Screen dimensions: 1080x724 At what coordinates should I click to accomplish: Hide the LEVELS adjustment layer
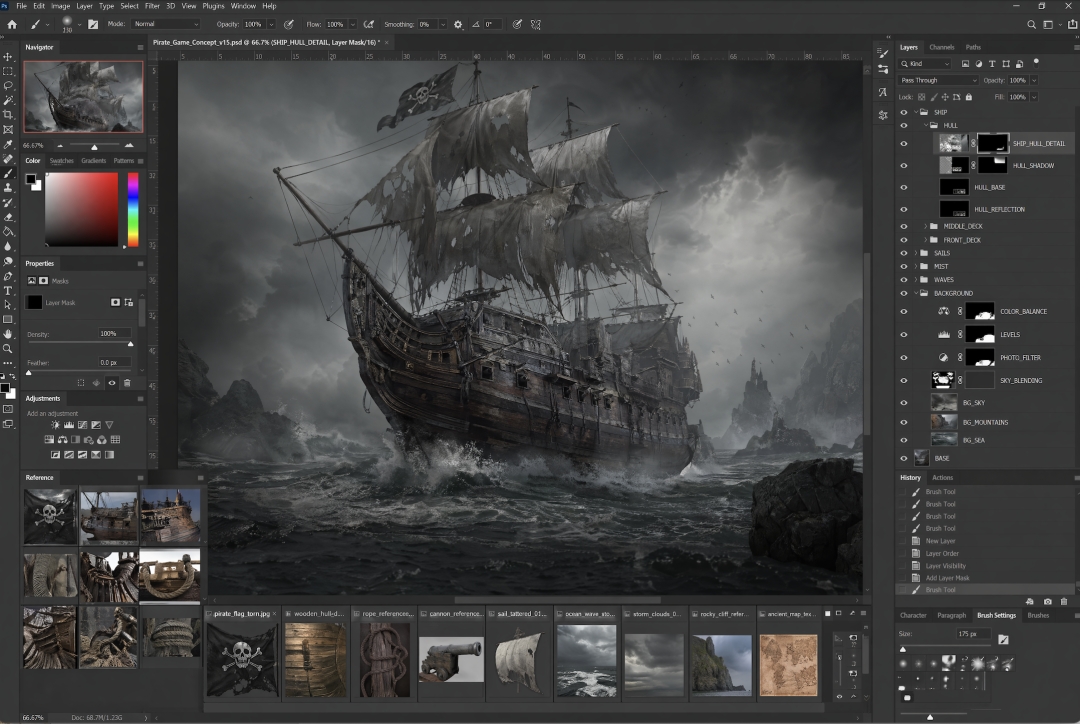[x=904, y=335]
